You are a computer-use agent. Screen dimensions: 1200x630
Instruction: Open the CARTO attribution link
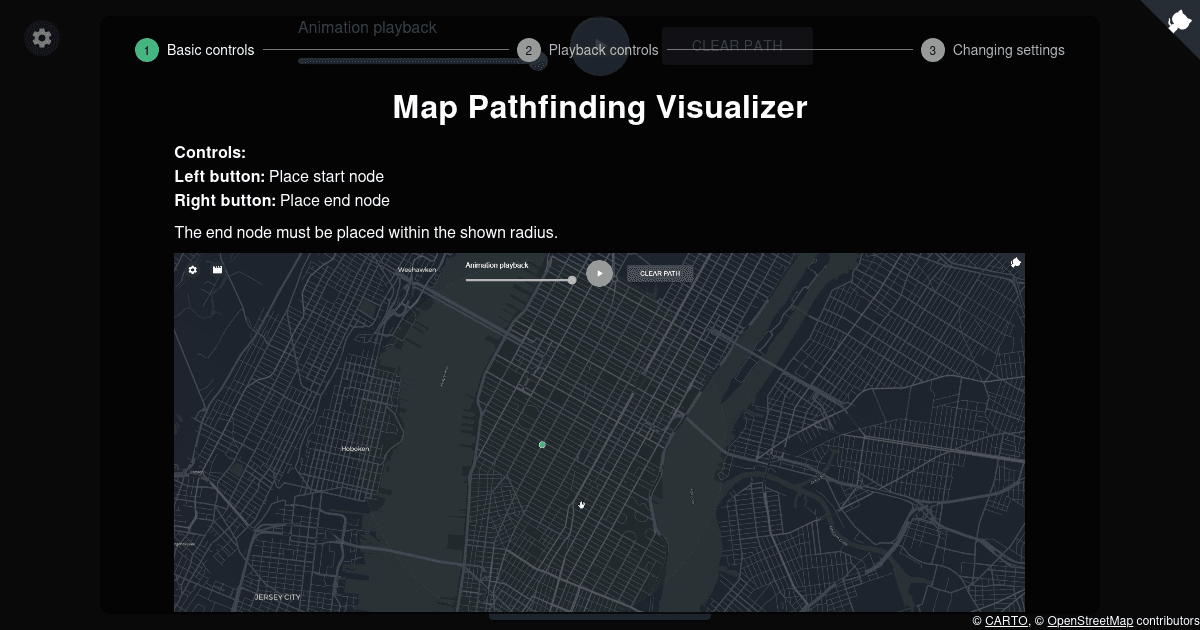click(1005, 620)
